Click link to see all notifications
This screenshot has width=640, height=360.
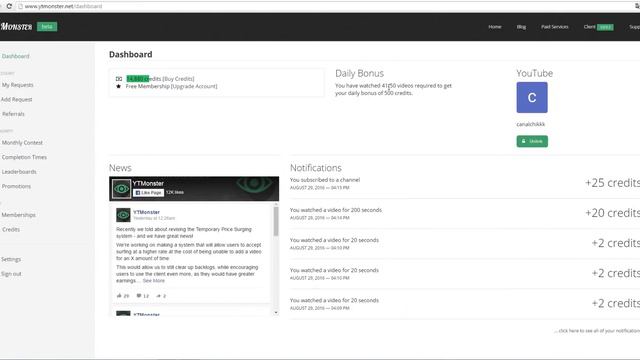[x=597, y=331]
